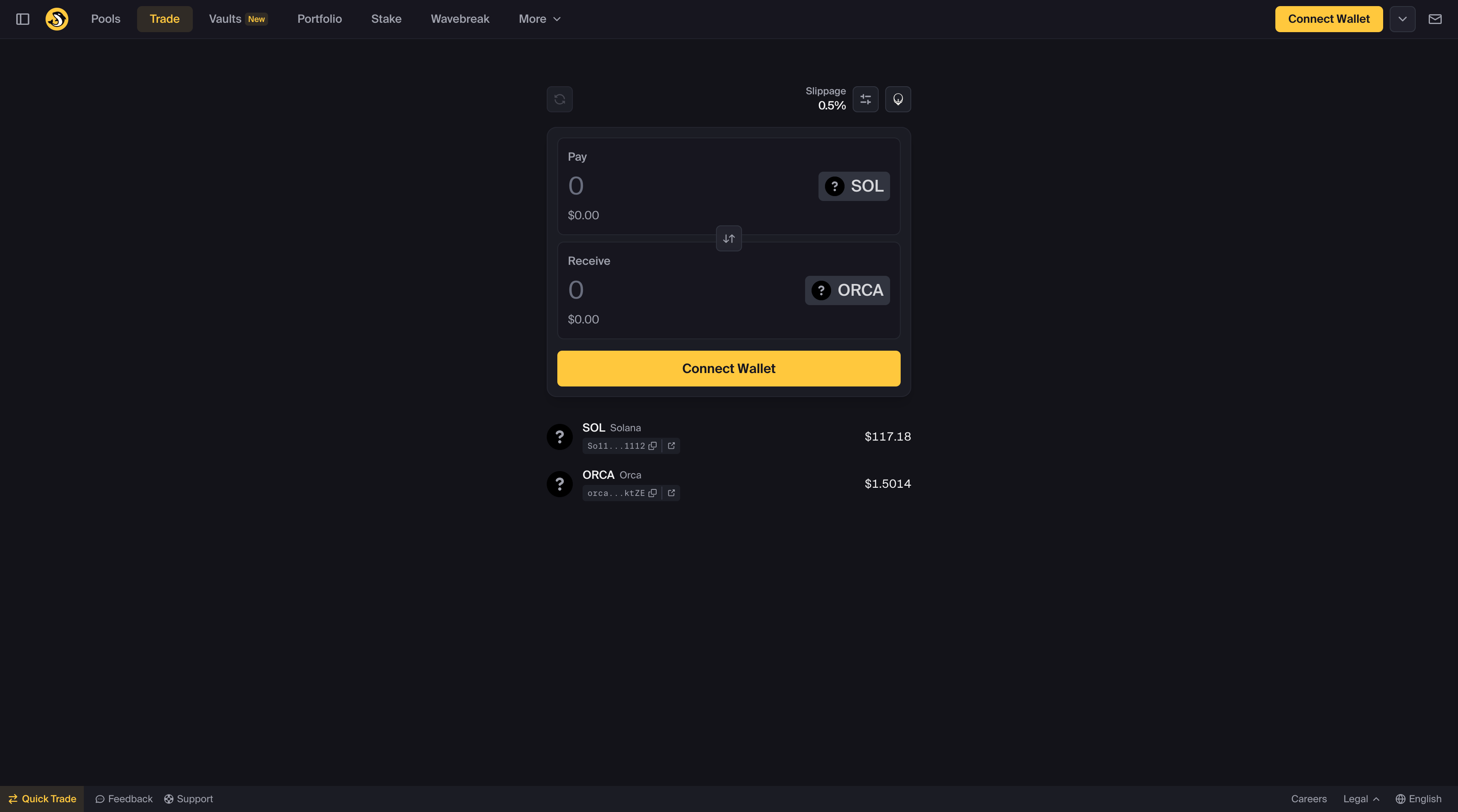Open the Careers link

click(1309, 799)
